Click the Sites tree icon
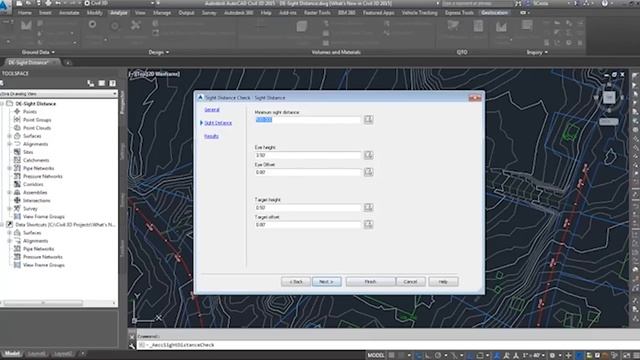 17,152
